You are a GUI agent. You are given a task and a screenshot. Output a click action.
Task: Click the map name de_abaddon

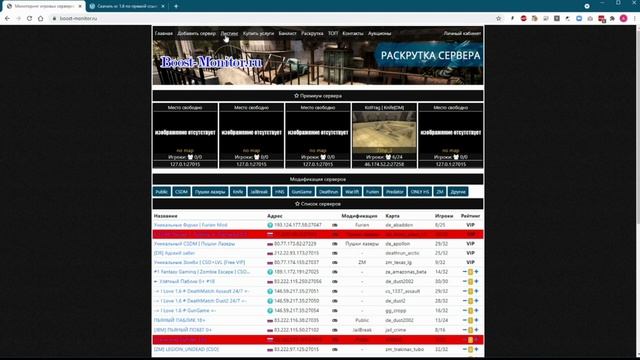[399, 225]
